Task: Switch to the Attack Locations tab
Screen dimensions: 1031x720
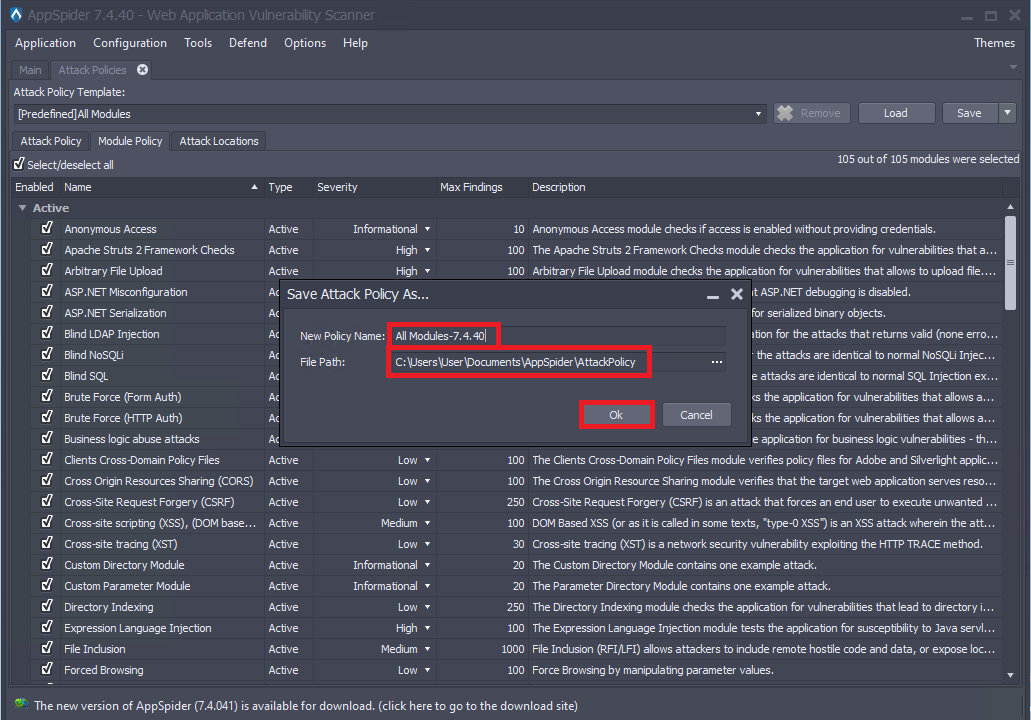Action: (218, 141)
